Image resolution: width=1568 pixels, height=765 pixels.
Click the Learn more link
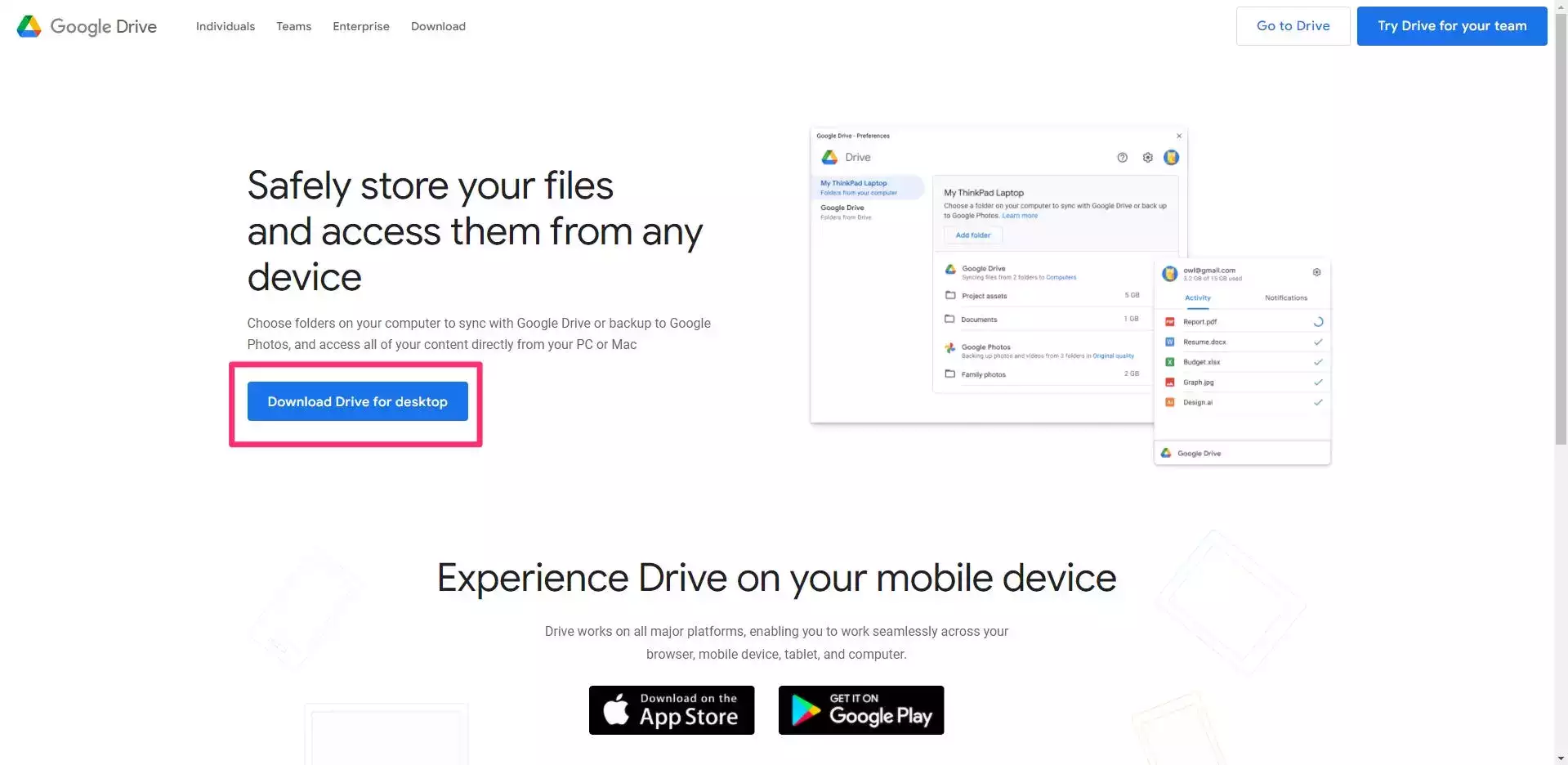pyautogui.click(x=1020, y=216)
